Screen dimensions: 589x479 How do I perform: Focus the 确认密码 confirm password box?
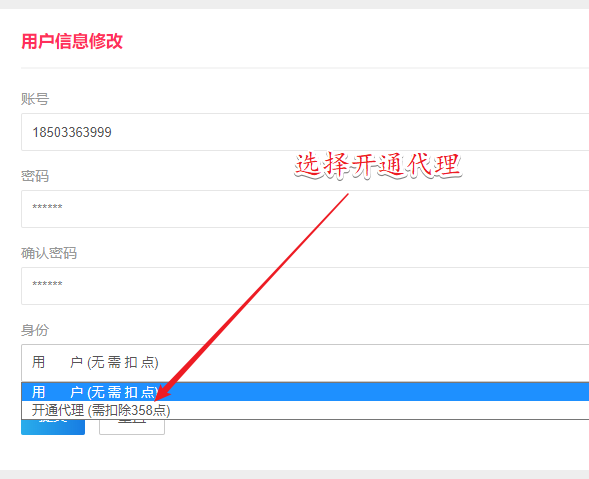coord(305,286)
